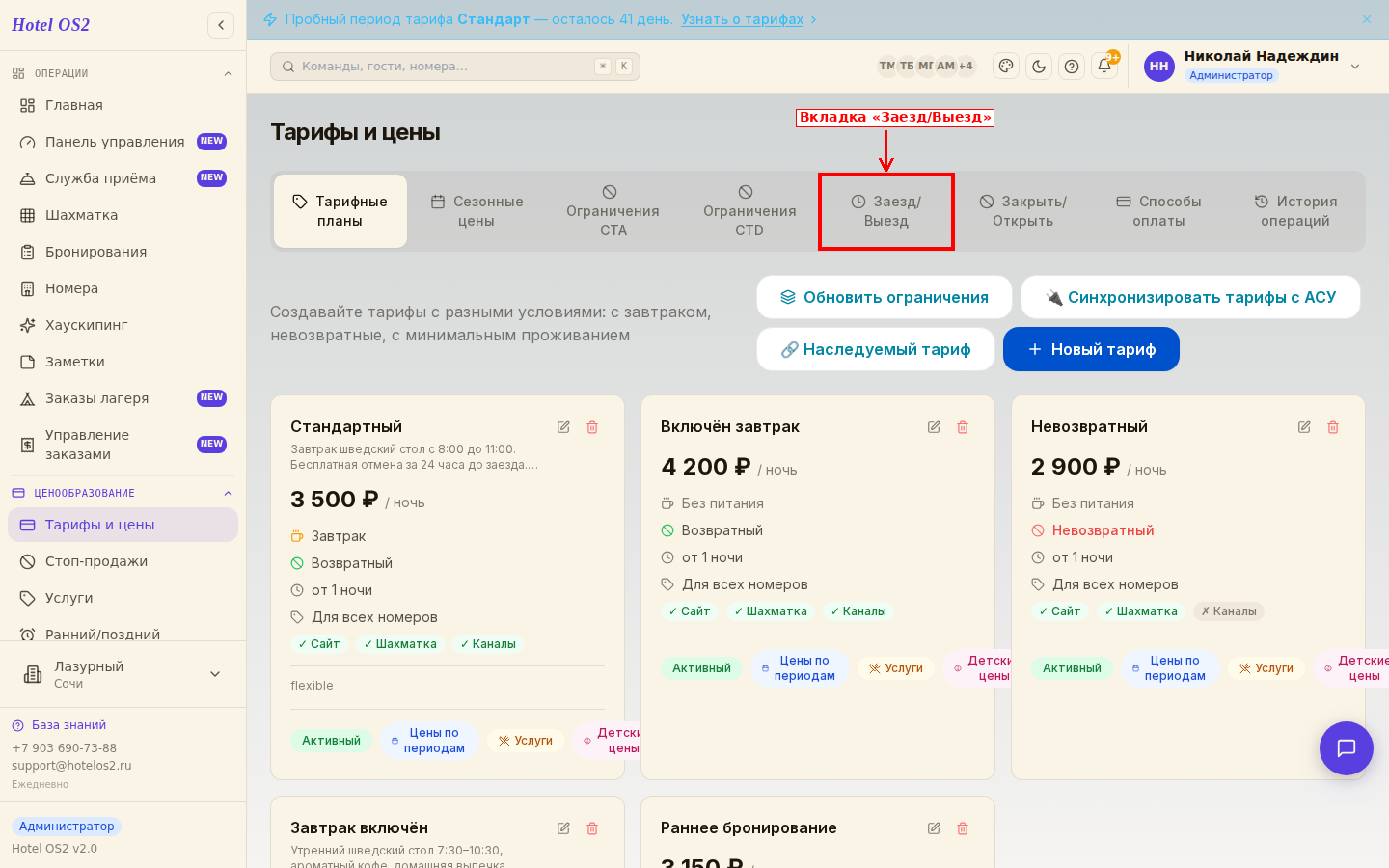1389x868 pixels.
Task: Open the chat support bubble
Action: pos(1347,748)
